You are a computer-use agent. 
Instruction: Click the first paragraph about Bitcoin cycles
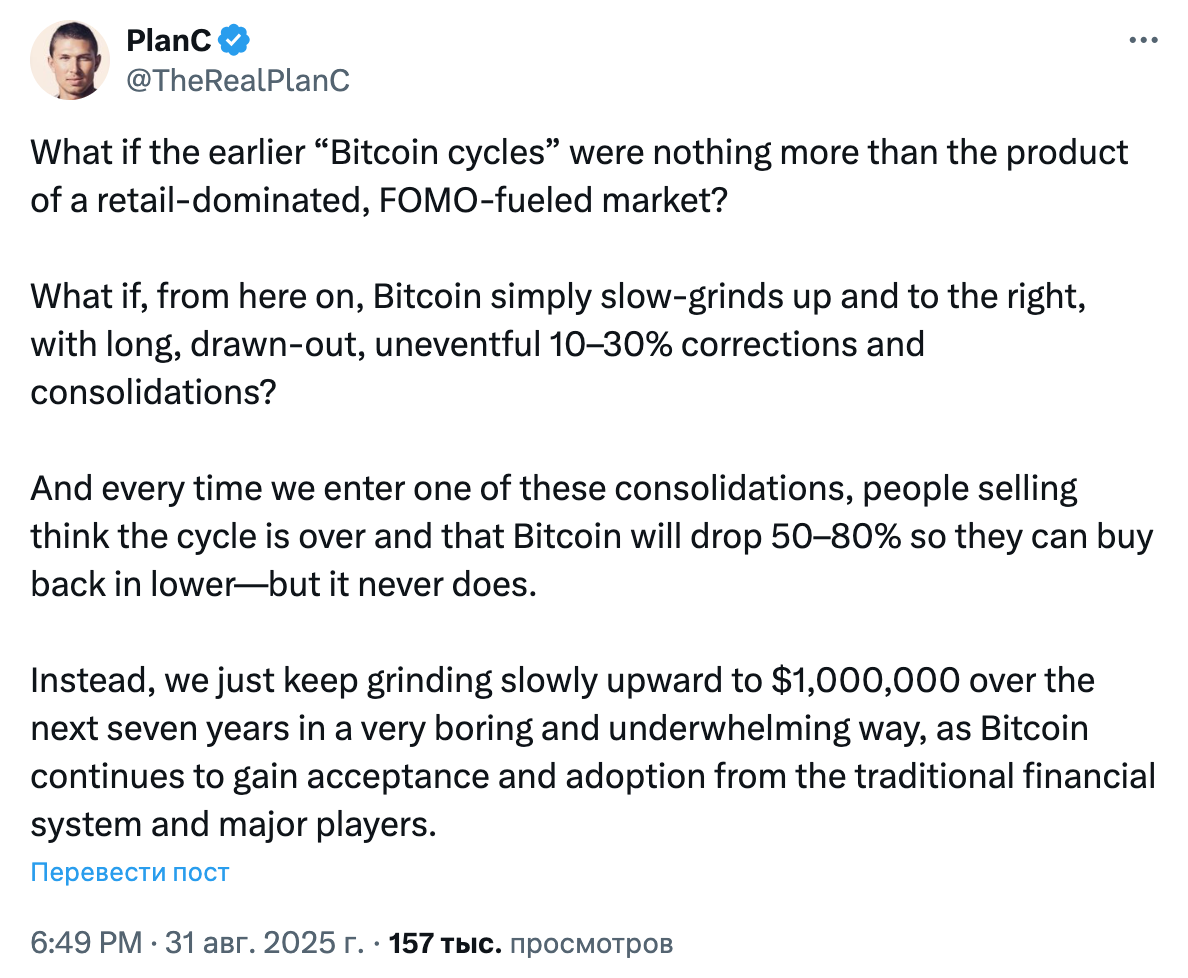580,177
